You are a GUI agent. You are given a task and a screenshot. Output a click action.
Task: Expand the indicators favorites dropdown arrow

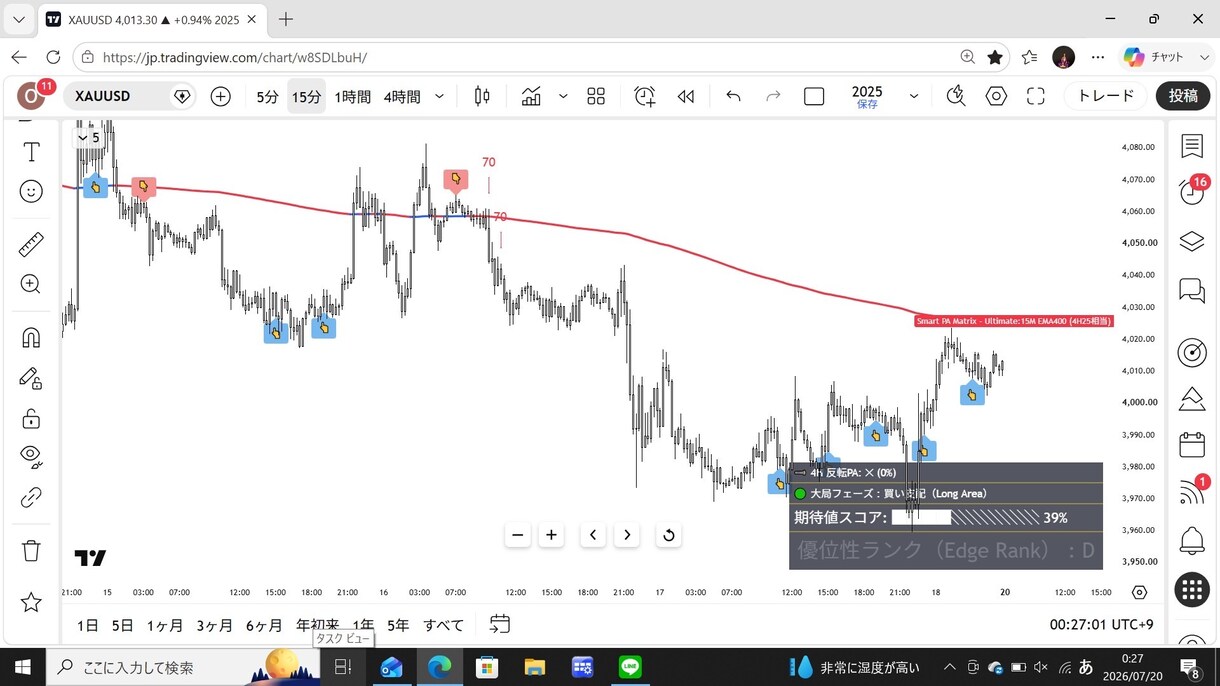pos(563,96)
